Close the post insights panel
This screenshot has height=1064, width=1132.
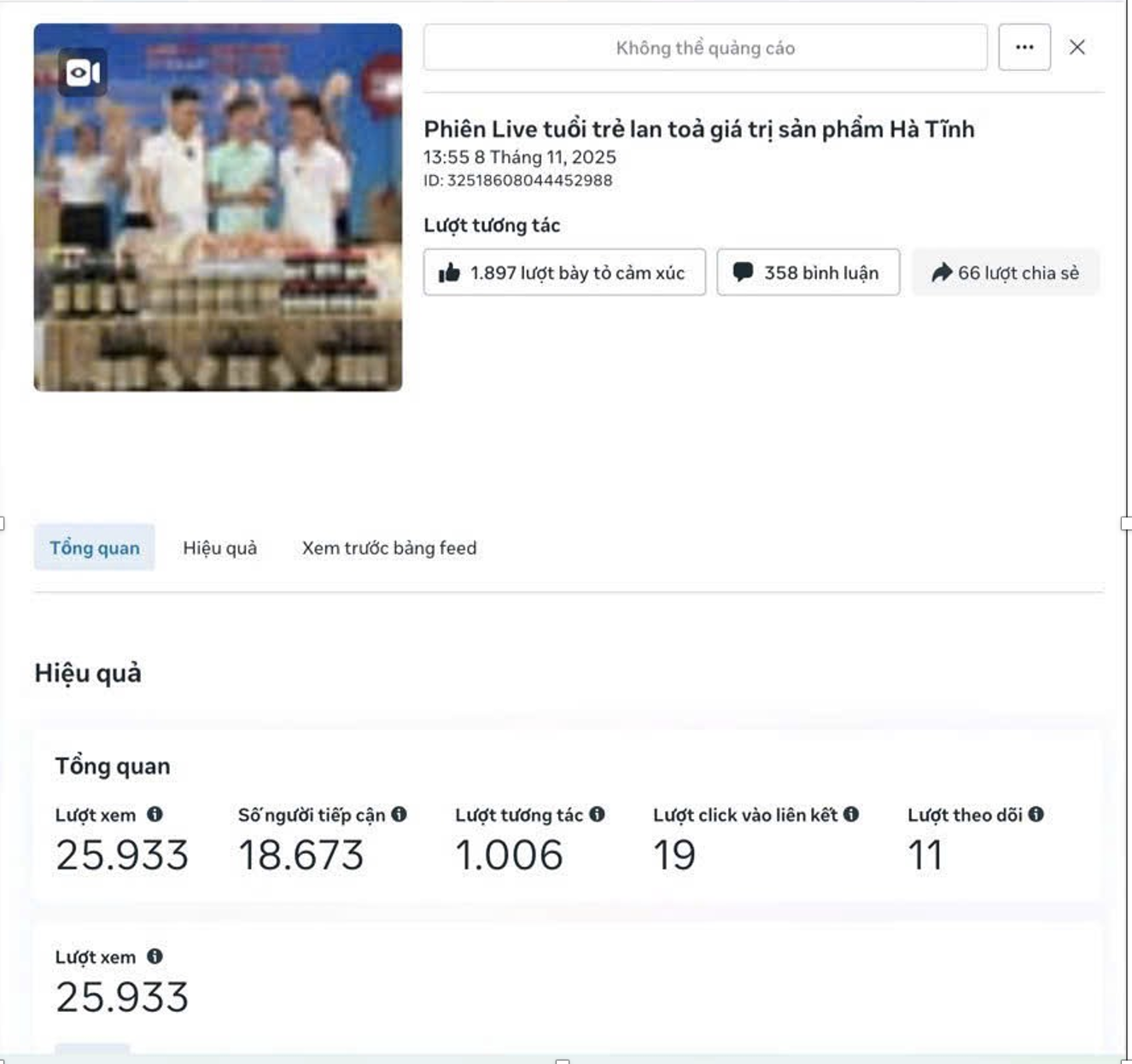coord(1077,48)
